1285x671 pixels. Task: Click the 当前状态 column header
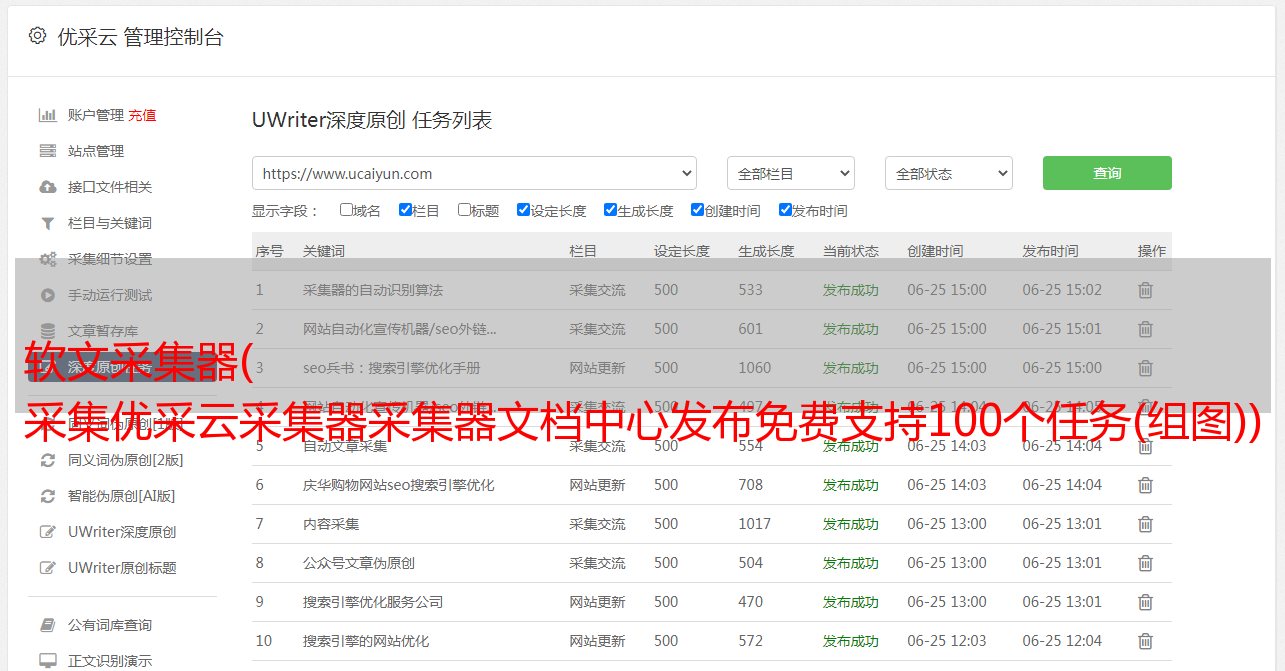(x=851, y=251)
